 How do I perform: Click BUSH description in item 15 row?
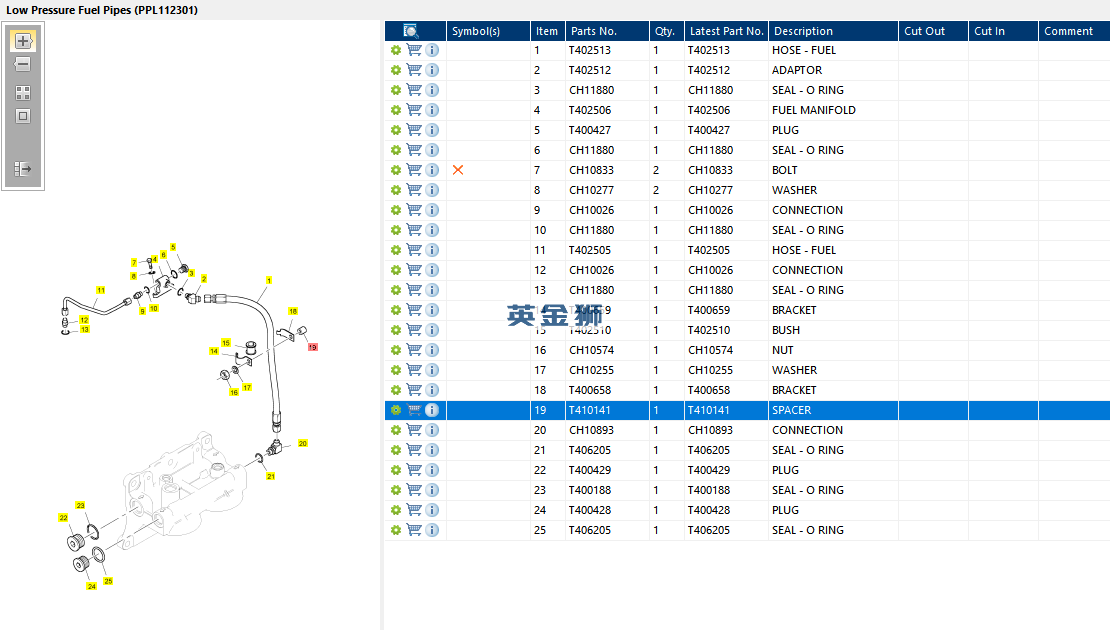coord(786,330)
